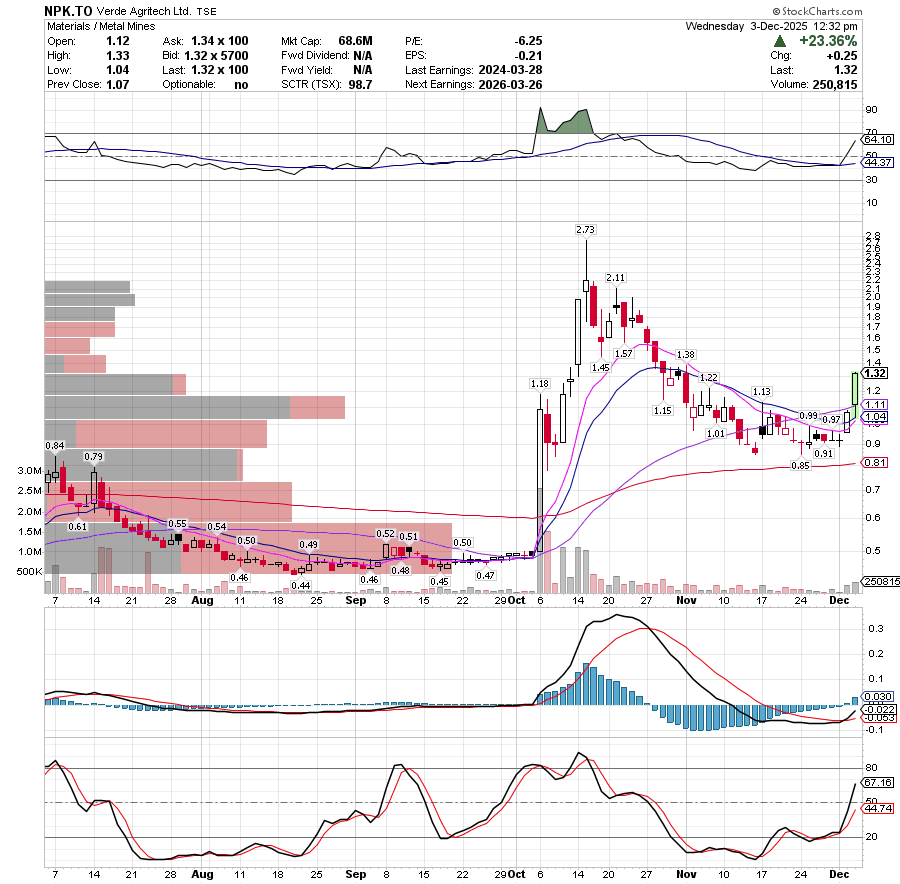Viewport: 900px width, 884px height.
Task: Click the MACD 0.030 histogram tag
Action: click(x=878, y=696)
